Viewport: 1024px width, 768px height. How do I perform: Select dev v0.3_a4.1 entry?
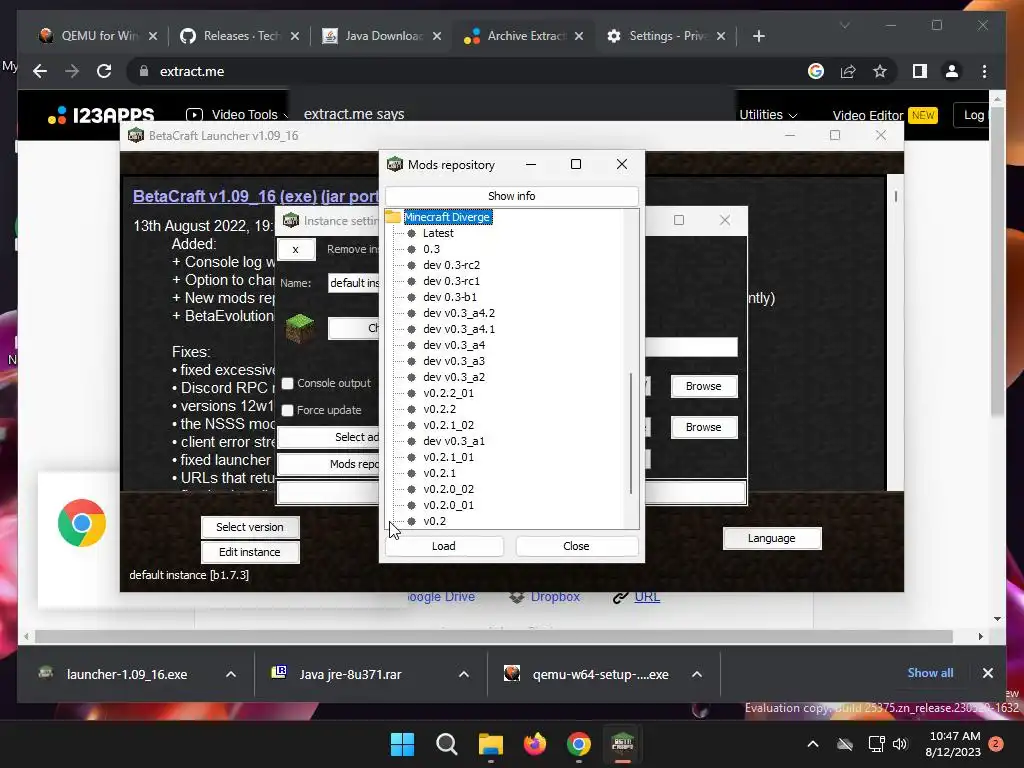click(459, 329)
